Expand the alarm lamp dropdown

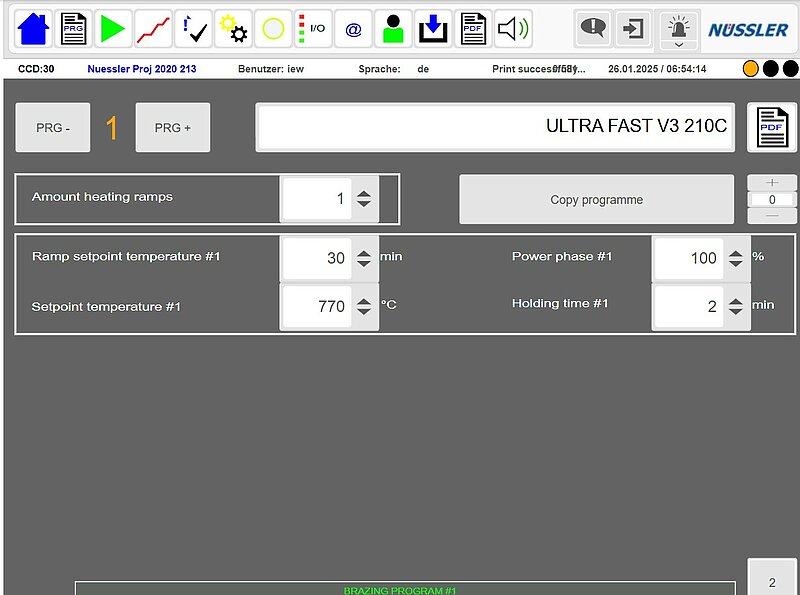[679, 44]
